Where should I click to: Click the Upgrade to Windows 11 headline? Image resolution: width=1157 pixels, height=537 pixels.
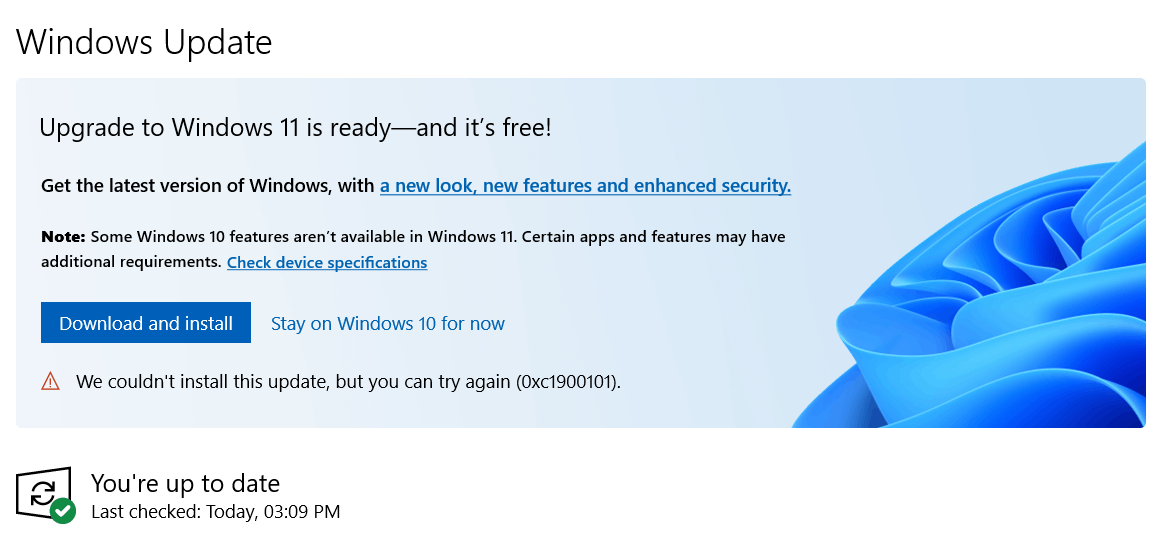click(295, 128)
